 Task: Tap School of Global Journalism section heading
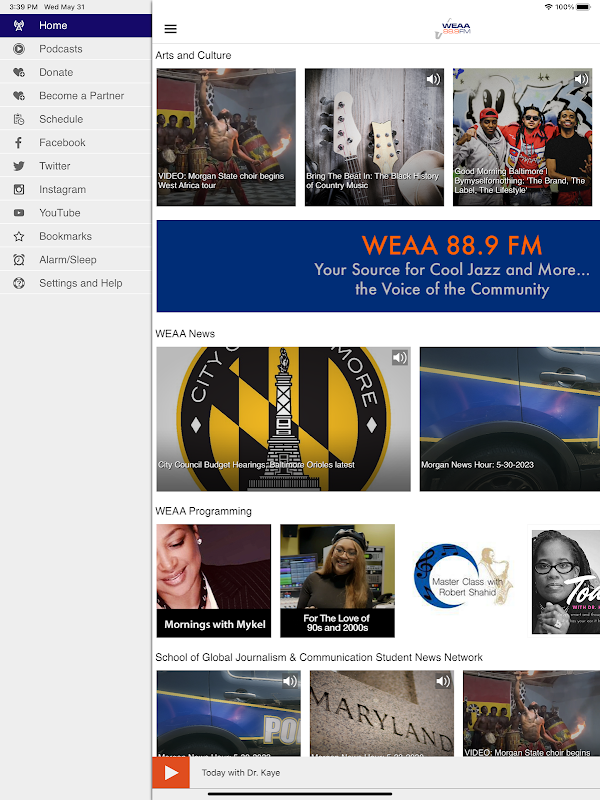click(x=319, y=657)
